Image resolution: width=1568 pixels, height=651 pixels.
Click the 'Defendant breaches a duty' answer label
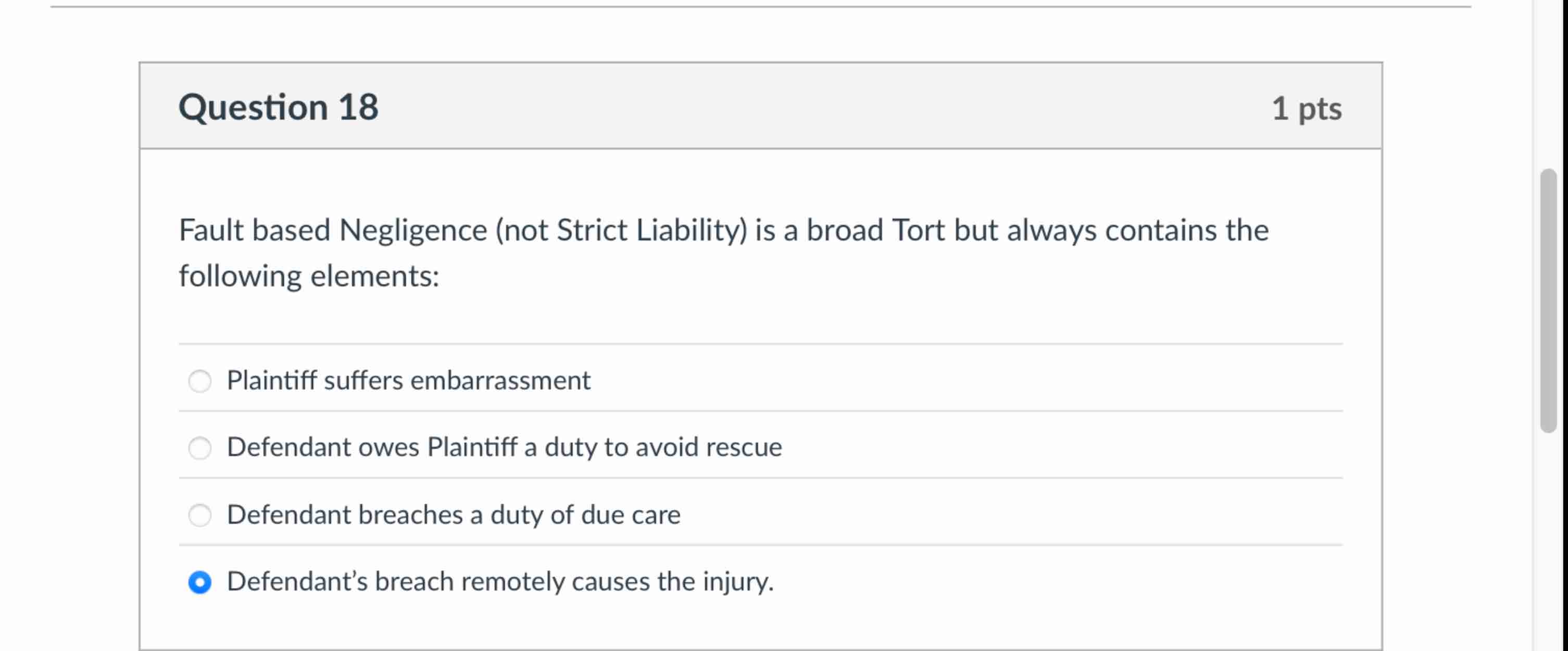[454, 515]
